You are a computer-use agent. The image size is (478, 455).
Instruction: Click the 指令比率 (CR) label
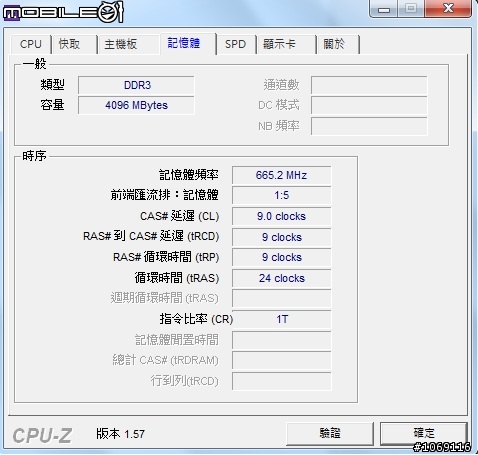point(196,319)
